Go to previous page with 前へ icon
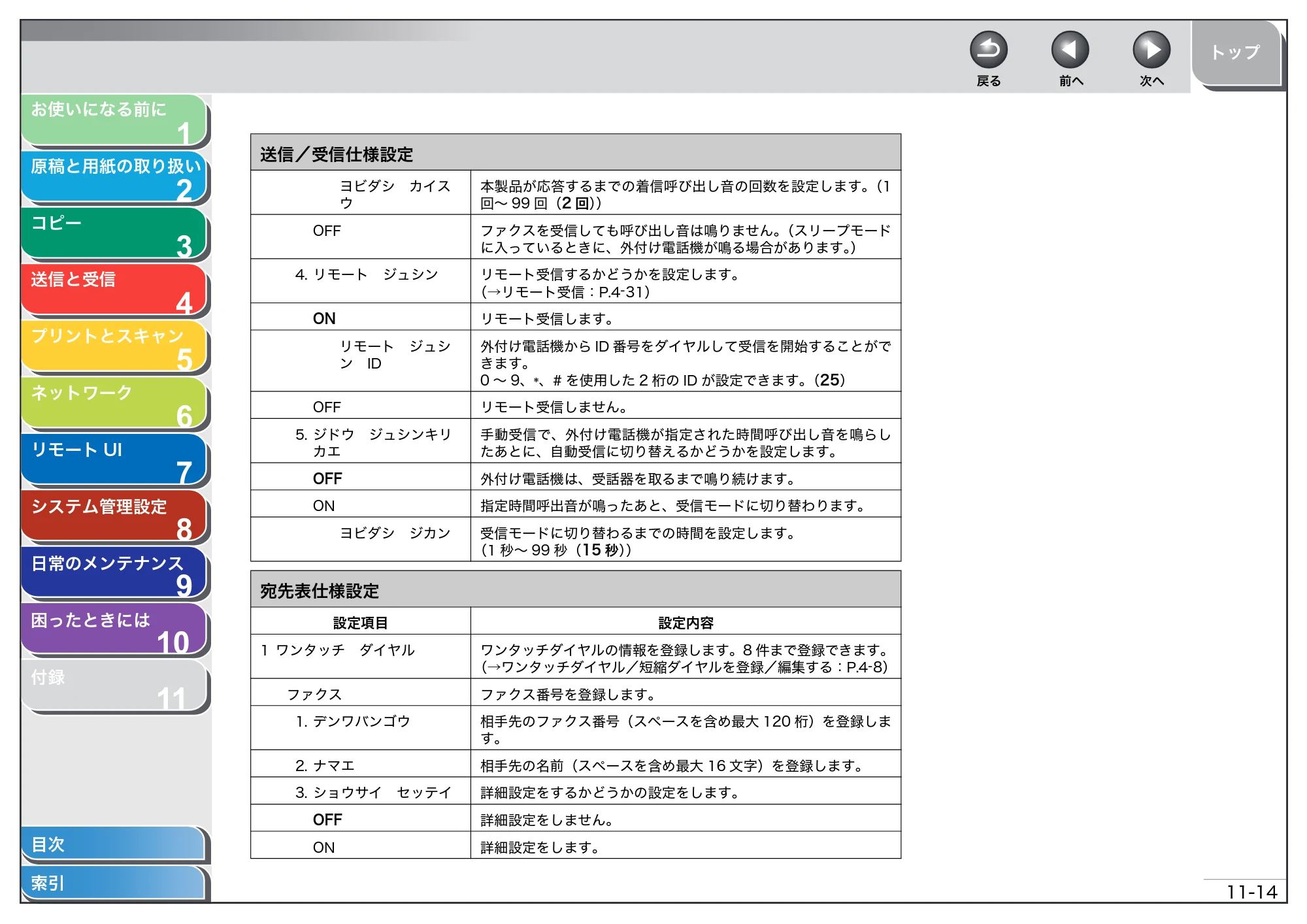This screenshot has height=924, width=1307. [x=1070, y=50]
